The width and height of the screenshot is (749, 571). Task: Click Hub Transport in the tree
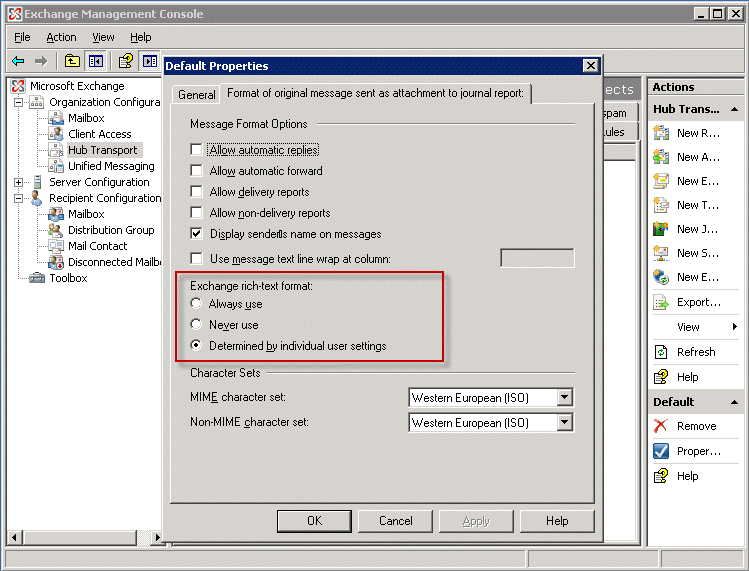103,150
